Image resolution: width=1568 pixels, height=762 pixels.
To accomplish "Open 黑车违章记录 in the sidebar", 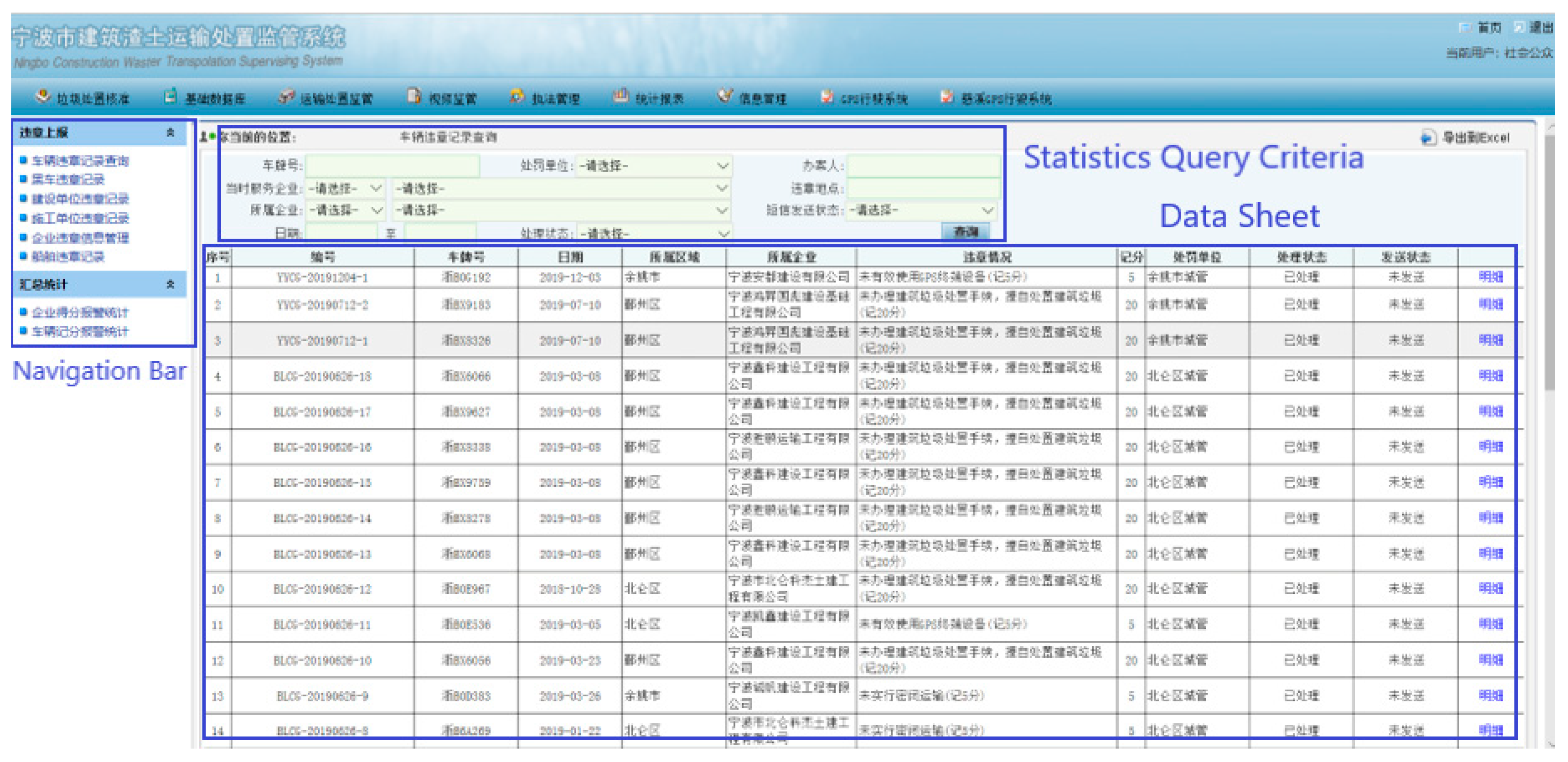I will pyautogui.click(x=67, y=180).
